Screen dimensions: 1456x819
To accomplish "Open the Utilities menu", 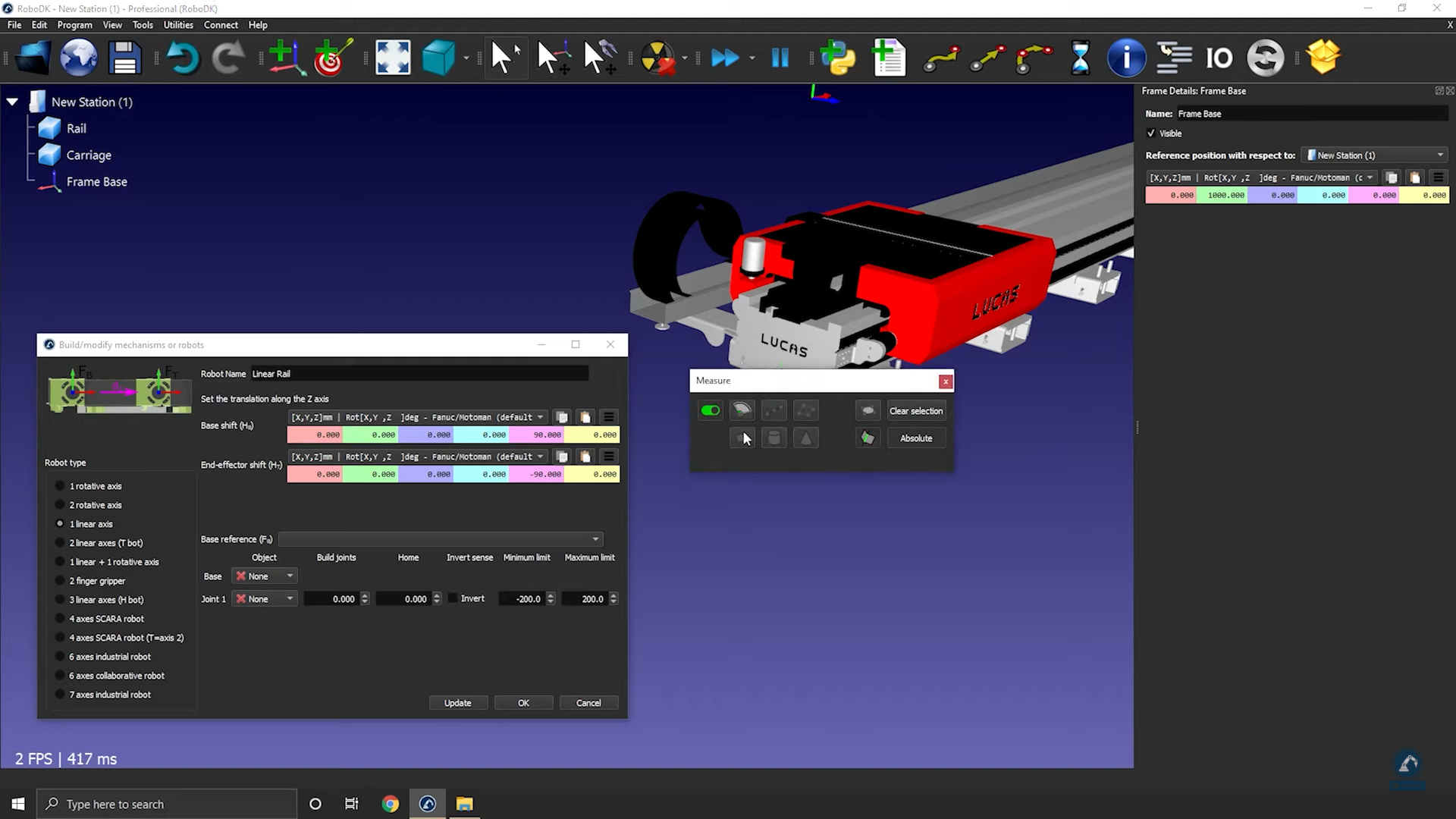I will pos(177,25).
